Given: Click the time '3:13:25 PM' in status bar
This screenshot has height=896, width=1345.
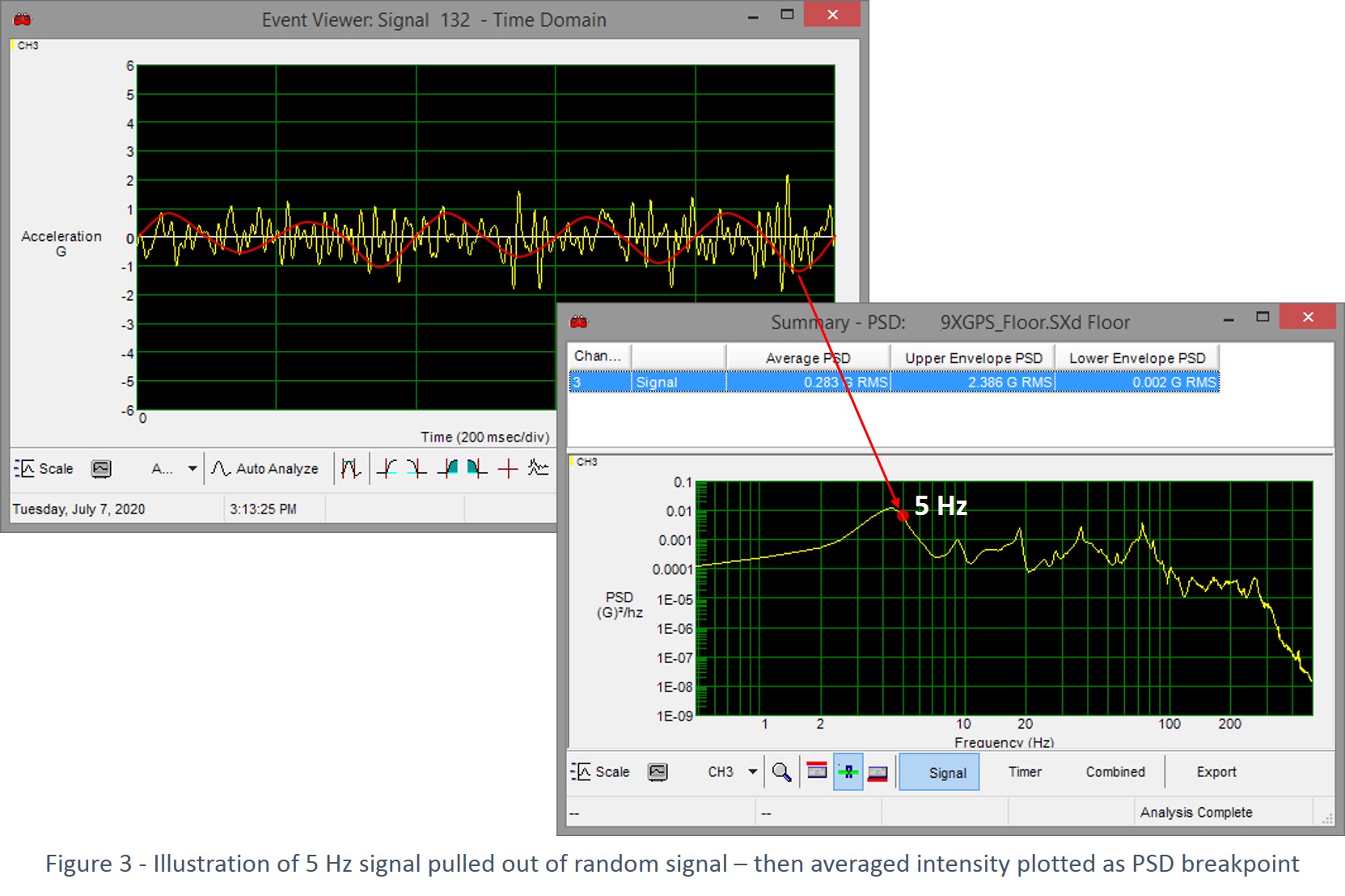Looking at the screenshot, I should tap(263, 509).
